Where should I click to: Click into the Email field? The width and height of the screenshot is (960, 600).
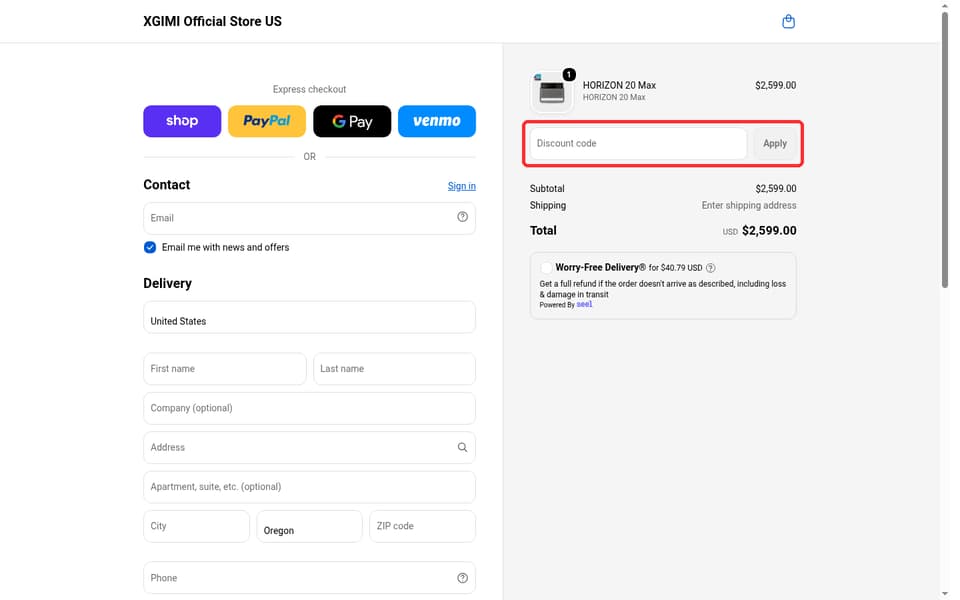[x=309, y=218]
